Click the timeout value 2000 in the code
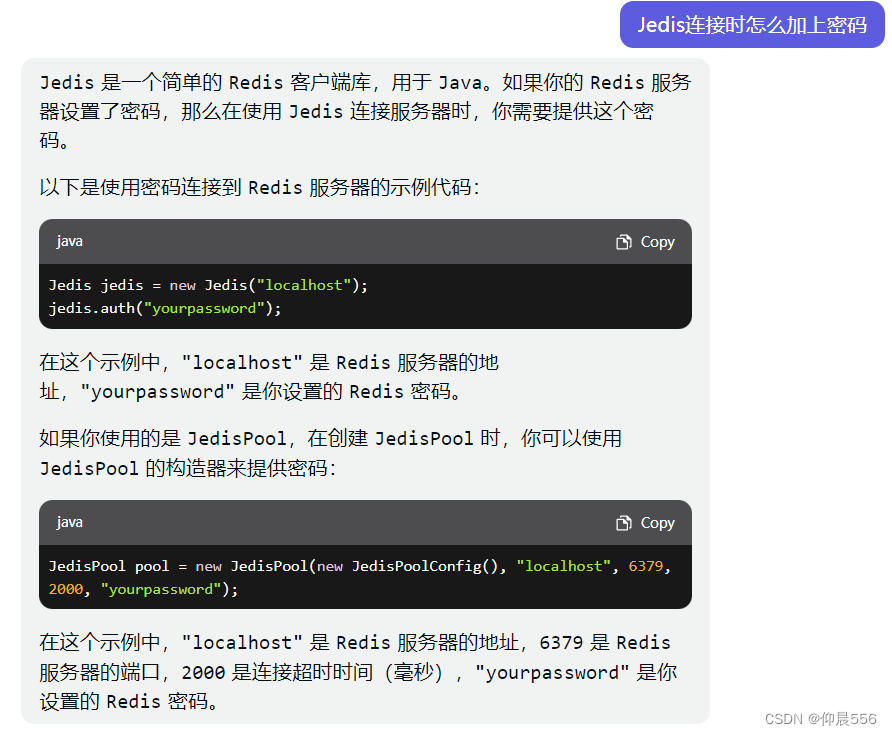The width and height of the screenshot is (892, 735). tap(64, 589)
